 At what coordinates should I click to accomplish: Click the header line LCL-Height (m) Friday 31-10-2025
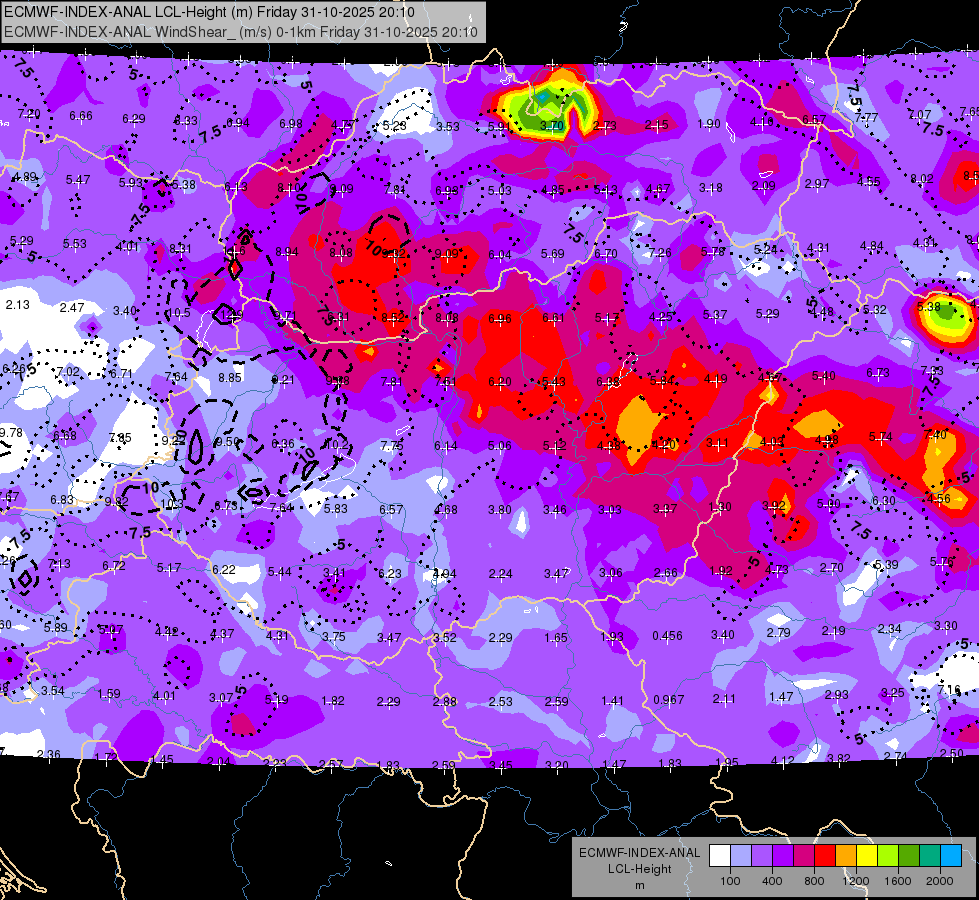[209, 12]
